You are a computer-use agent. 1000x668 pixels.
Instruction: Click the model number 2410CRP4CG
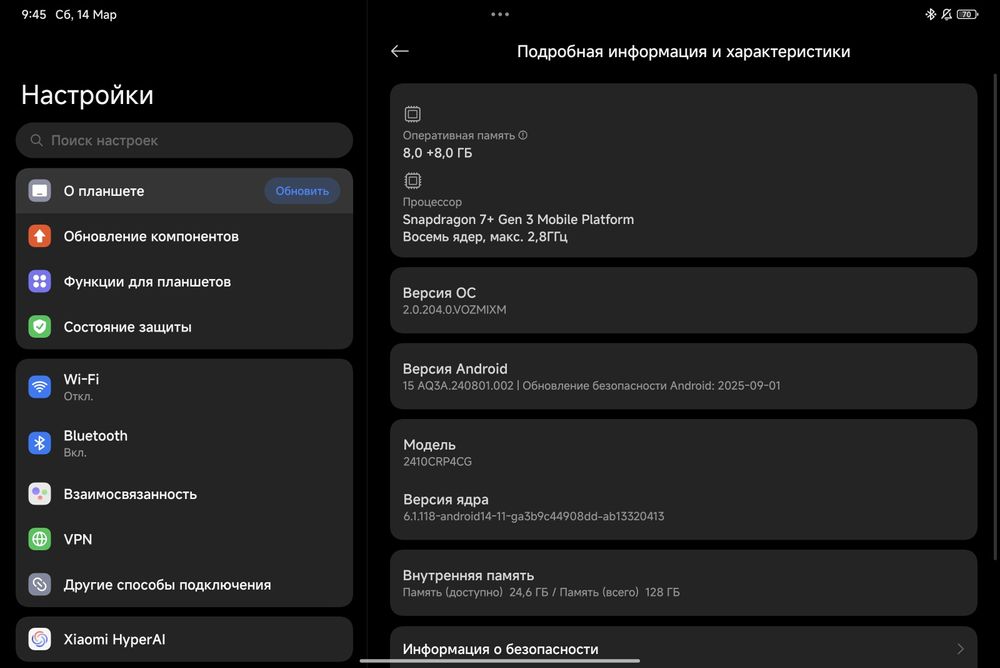click(x=438, y=461)
